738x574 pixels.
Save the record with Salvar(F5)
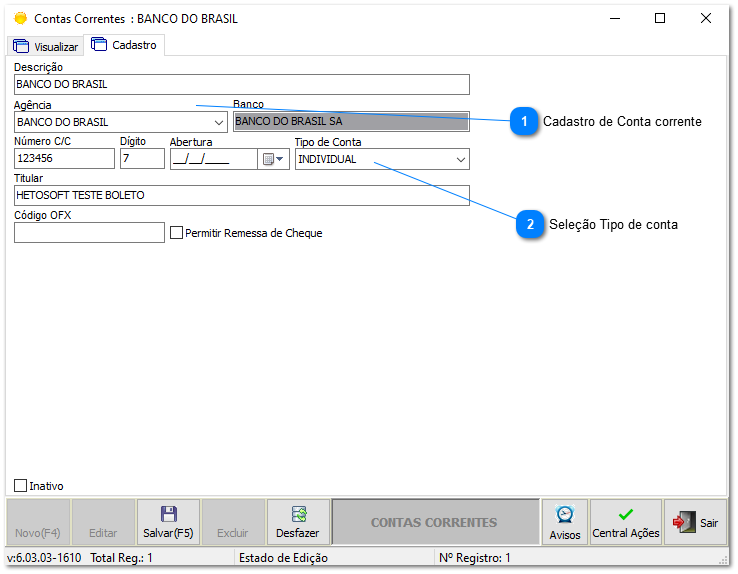click(x=168, y=522)
